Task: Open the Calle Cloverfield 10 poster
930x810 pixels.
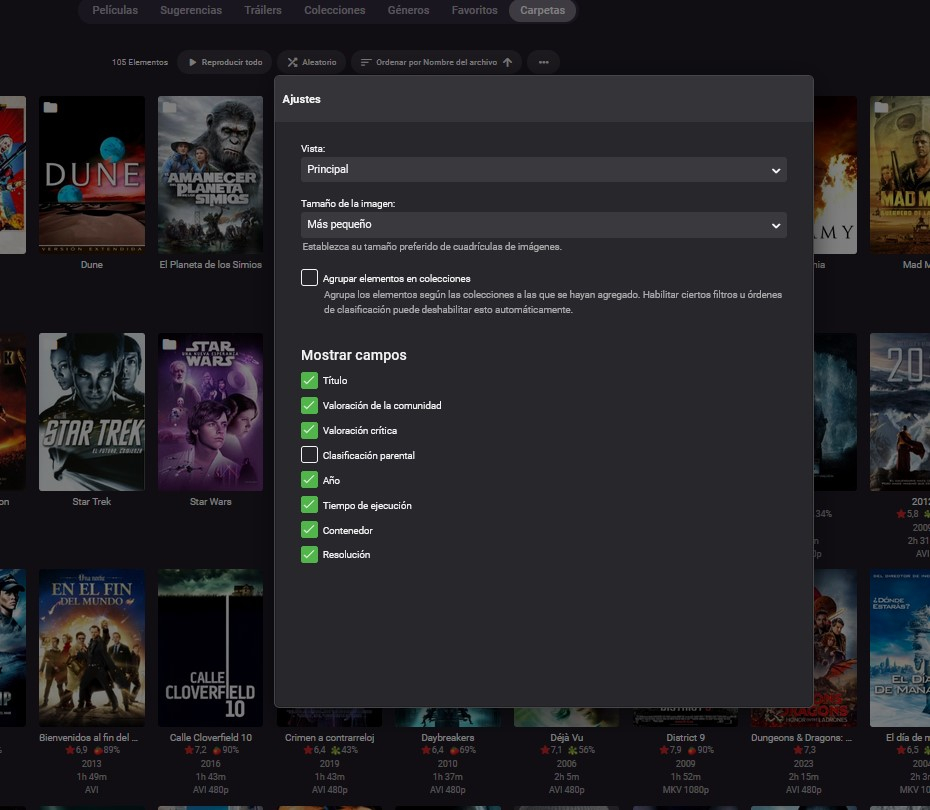Action: click(x=211, y=648)
